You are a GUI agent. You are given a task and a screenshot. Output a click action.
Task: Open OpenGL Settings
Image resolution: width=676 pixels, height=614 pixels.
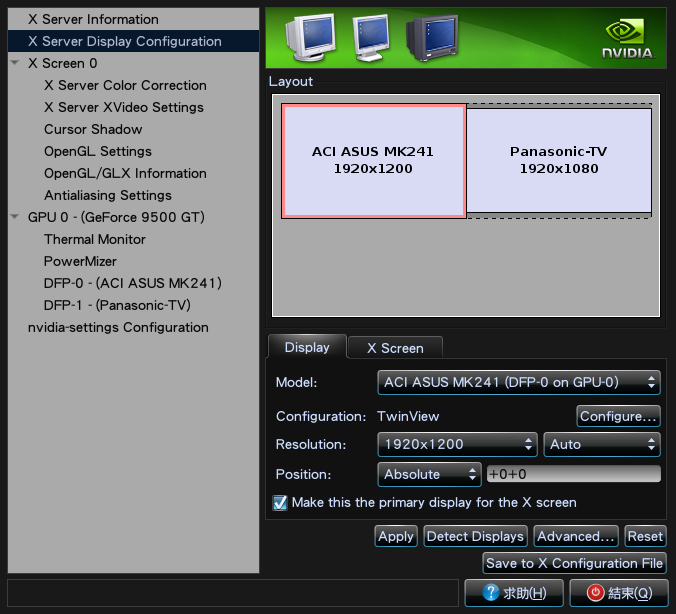[133, 151]
